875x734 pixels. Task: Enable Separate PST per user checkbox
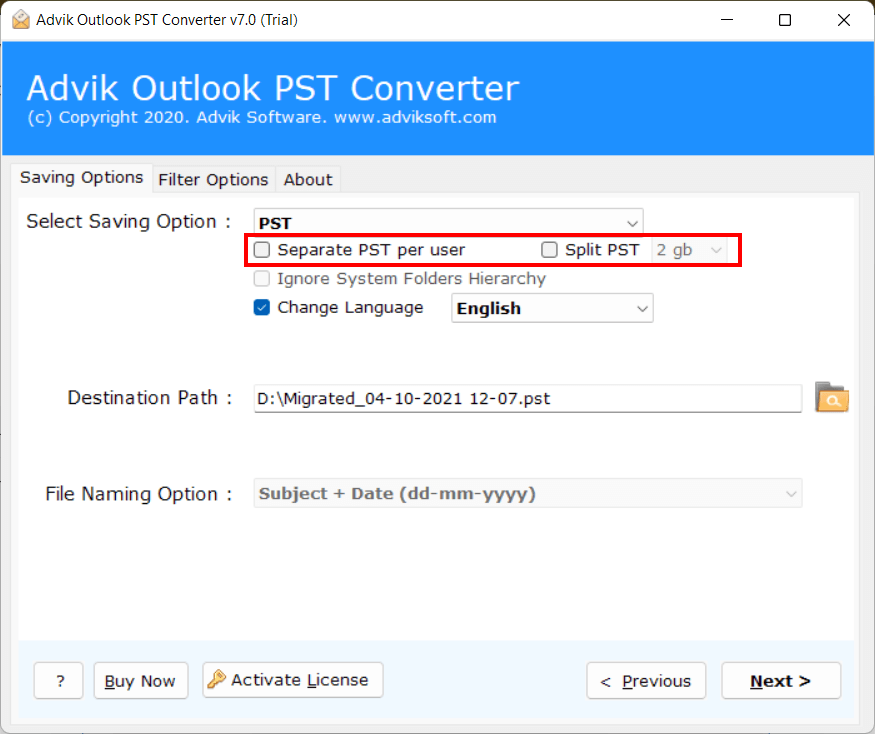click(x=262, y=250)
